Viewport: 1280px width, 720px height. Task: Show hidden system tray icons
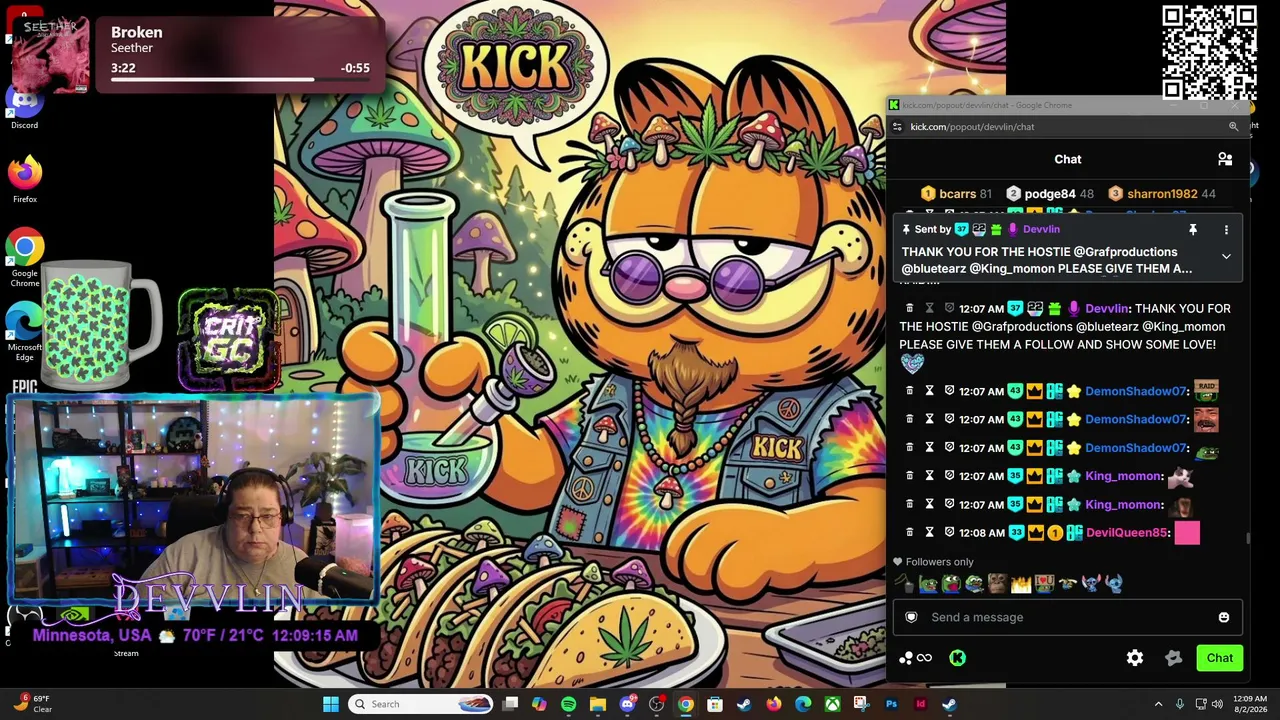(x=1158, y=704)
